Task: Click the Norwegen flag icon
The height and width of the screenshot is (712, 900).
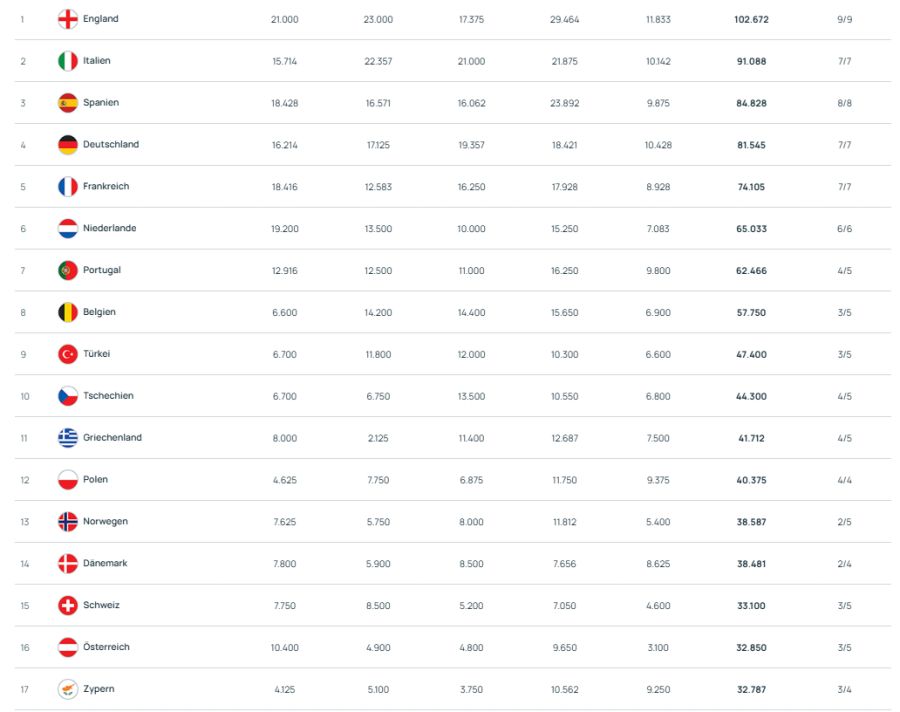Action: [68, 522]
